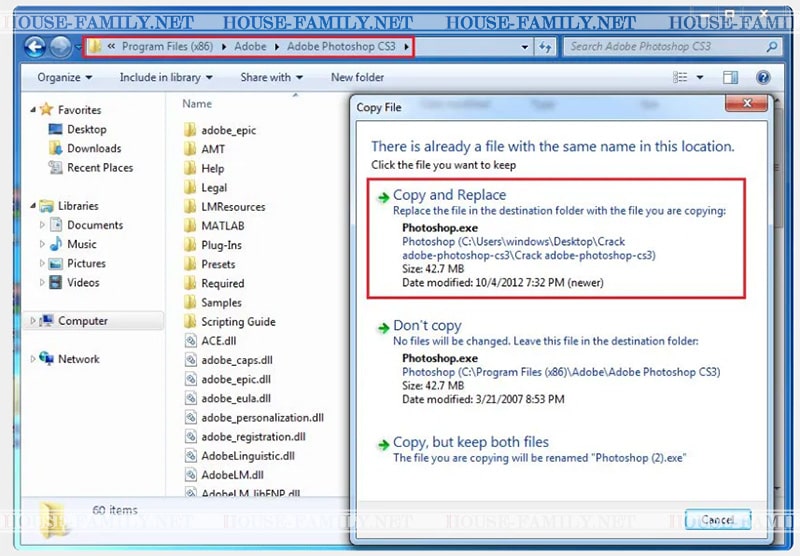
Task: Click Cancel in Copy File dialog
Action: [717, 520]
